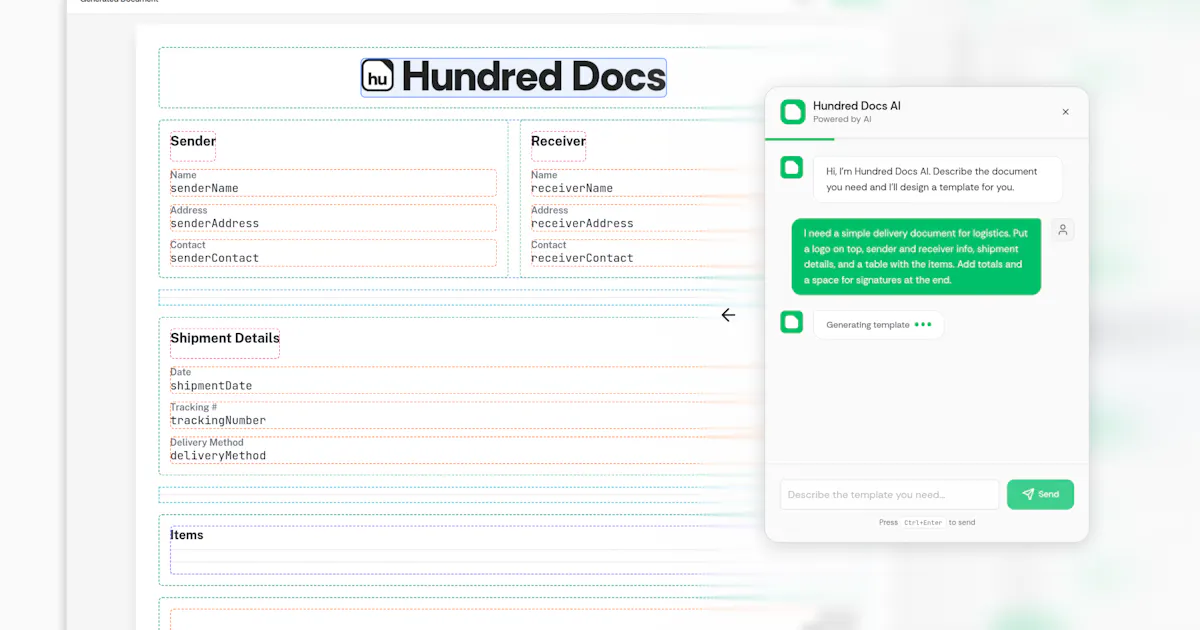The width and height of the screenshot is (1200, 630).
Task: Close the Hundred Docs AI chat panel
Action: [1065, 112]
